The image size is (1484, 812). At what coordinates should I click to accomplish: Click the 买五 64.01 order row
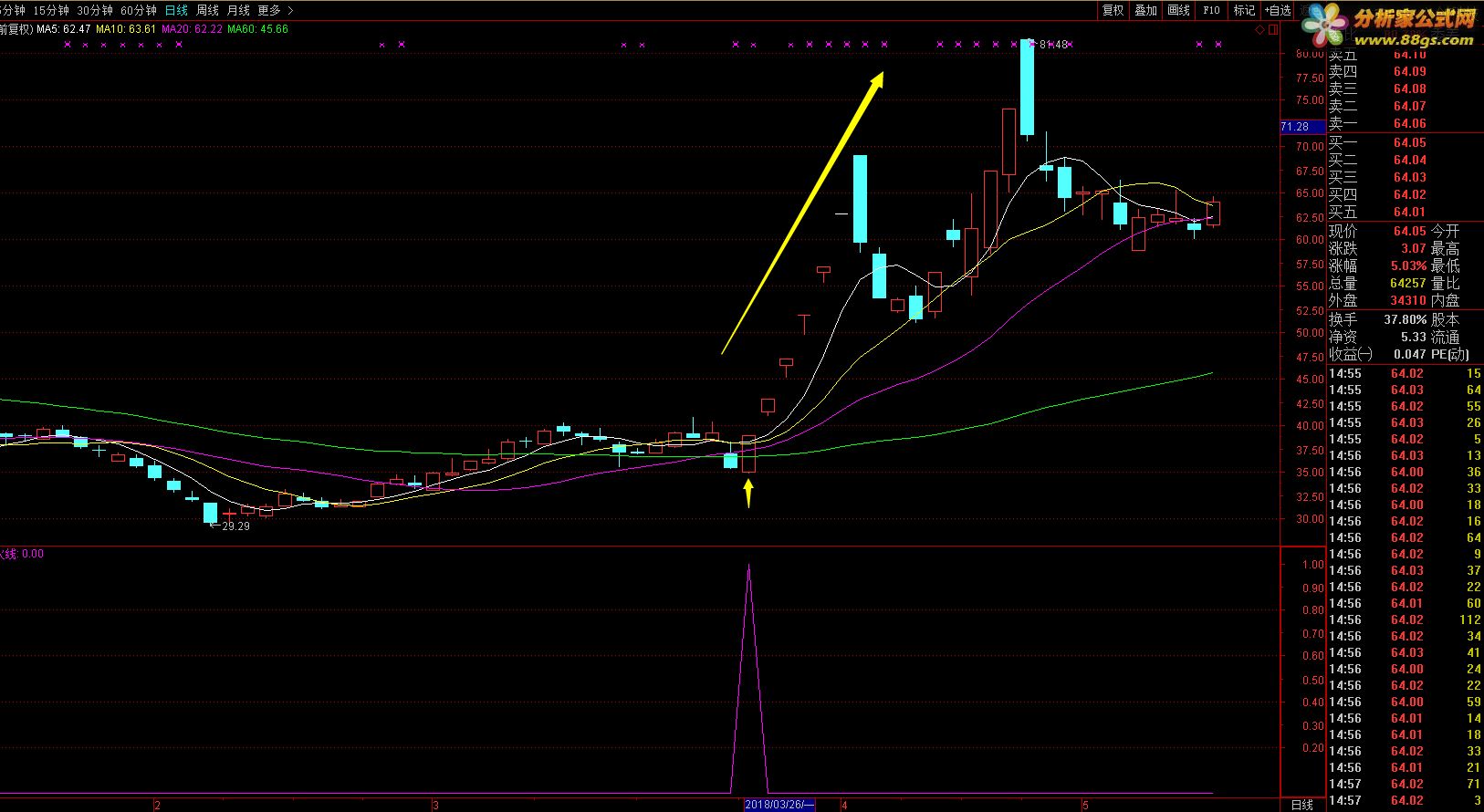pyautogui.click(x=1378, y=212)
